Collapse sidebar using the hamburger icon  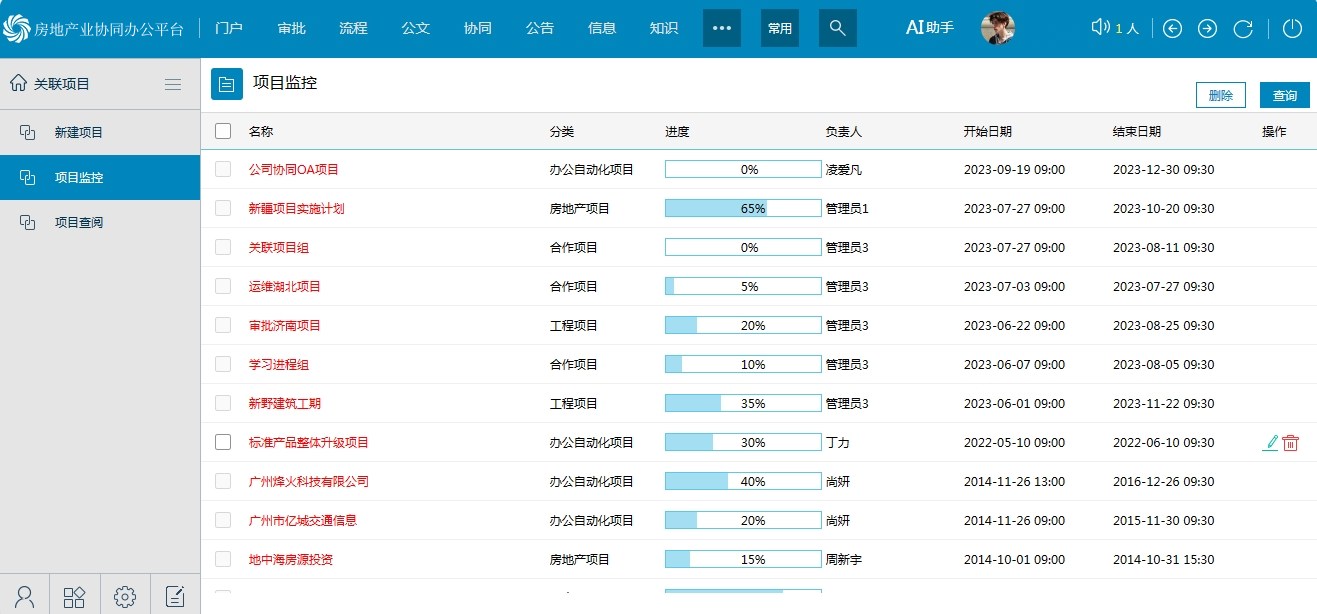tap(173, 85)
